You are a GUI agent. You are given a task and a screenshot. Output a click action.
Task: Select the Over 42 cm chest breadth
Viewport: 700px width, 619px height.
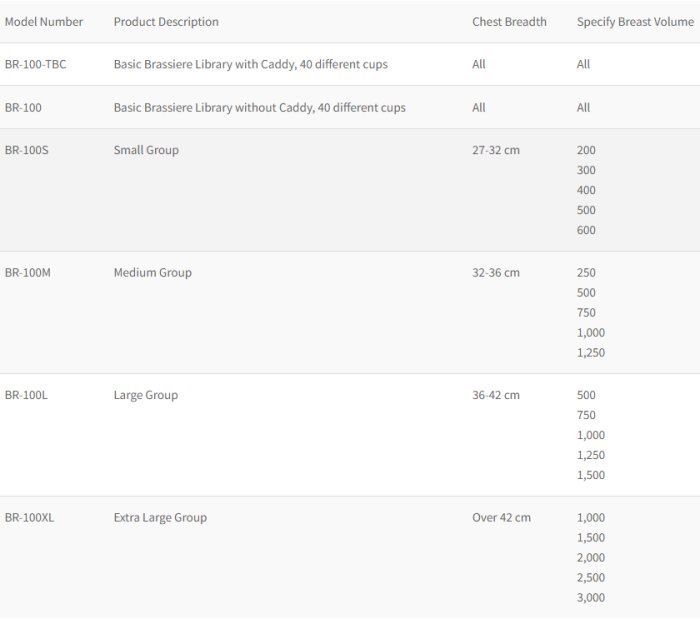tap(501, 518)
